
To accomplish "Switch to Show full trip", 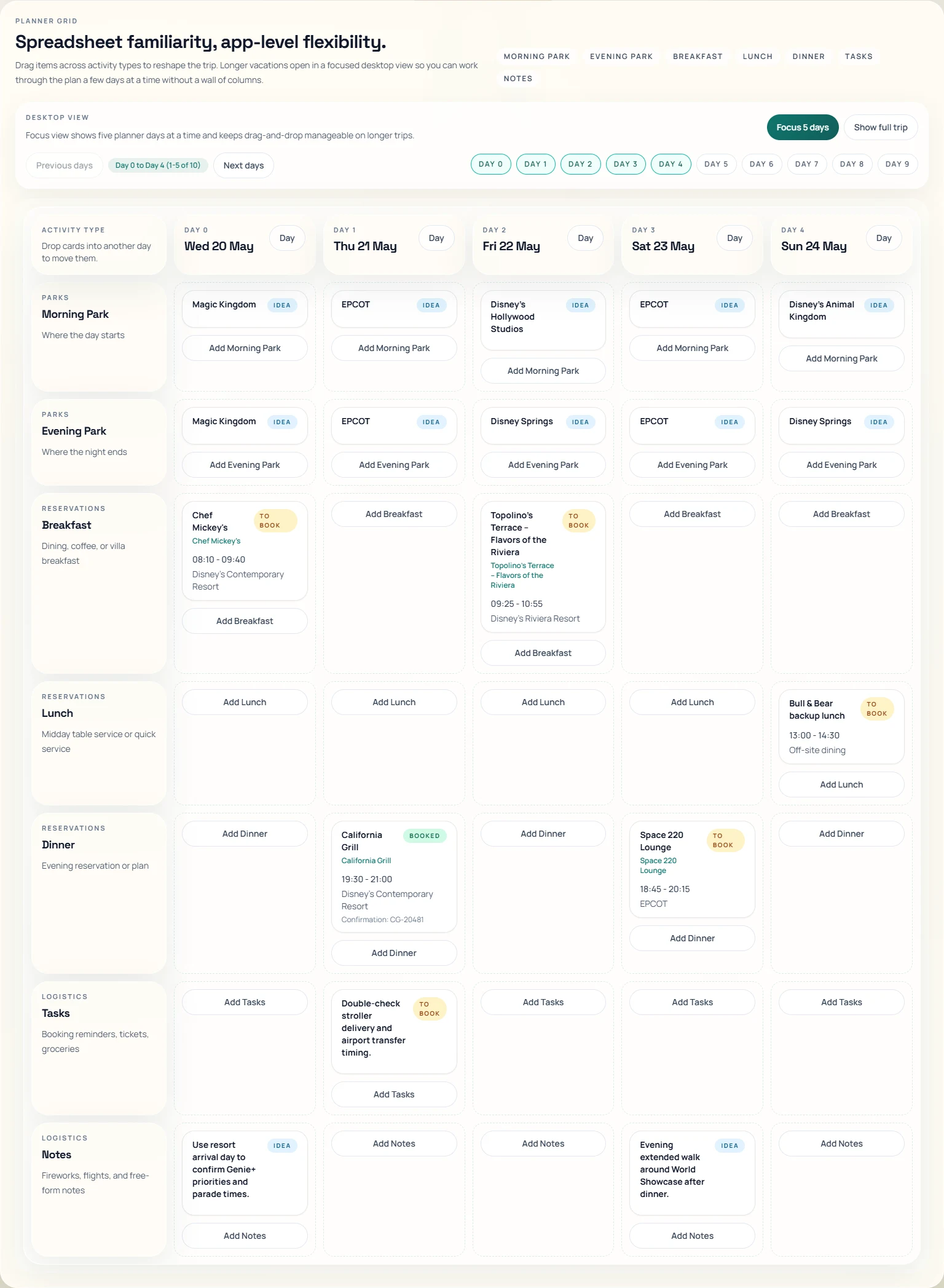I will pos(880,127).
